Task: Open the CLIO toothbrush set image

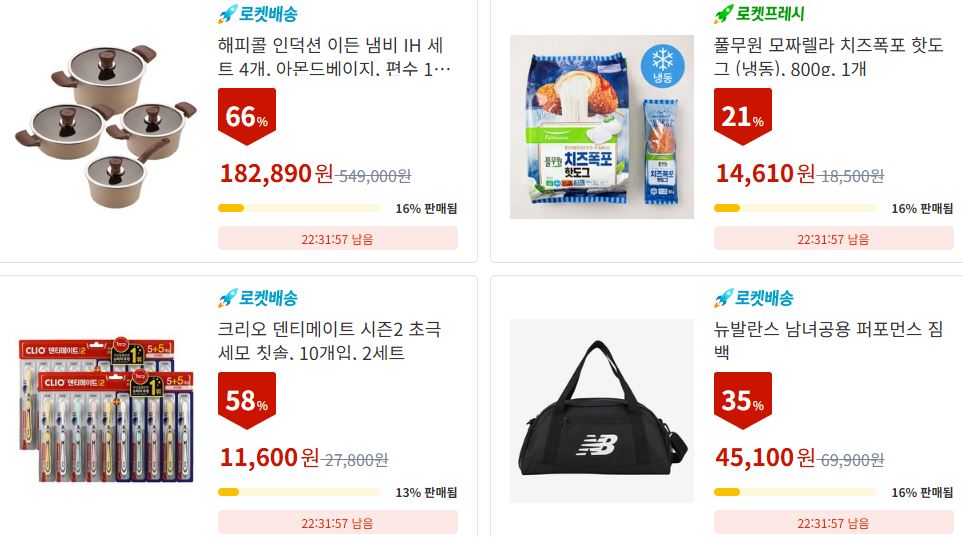Action: pos(106,410)
